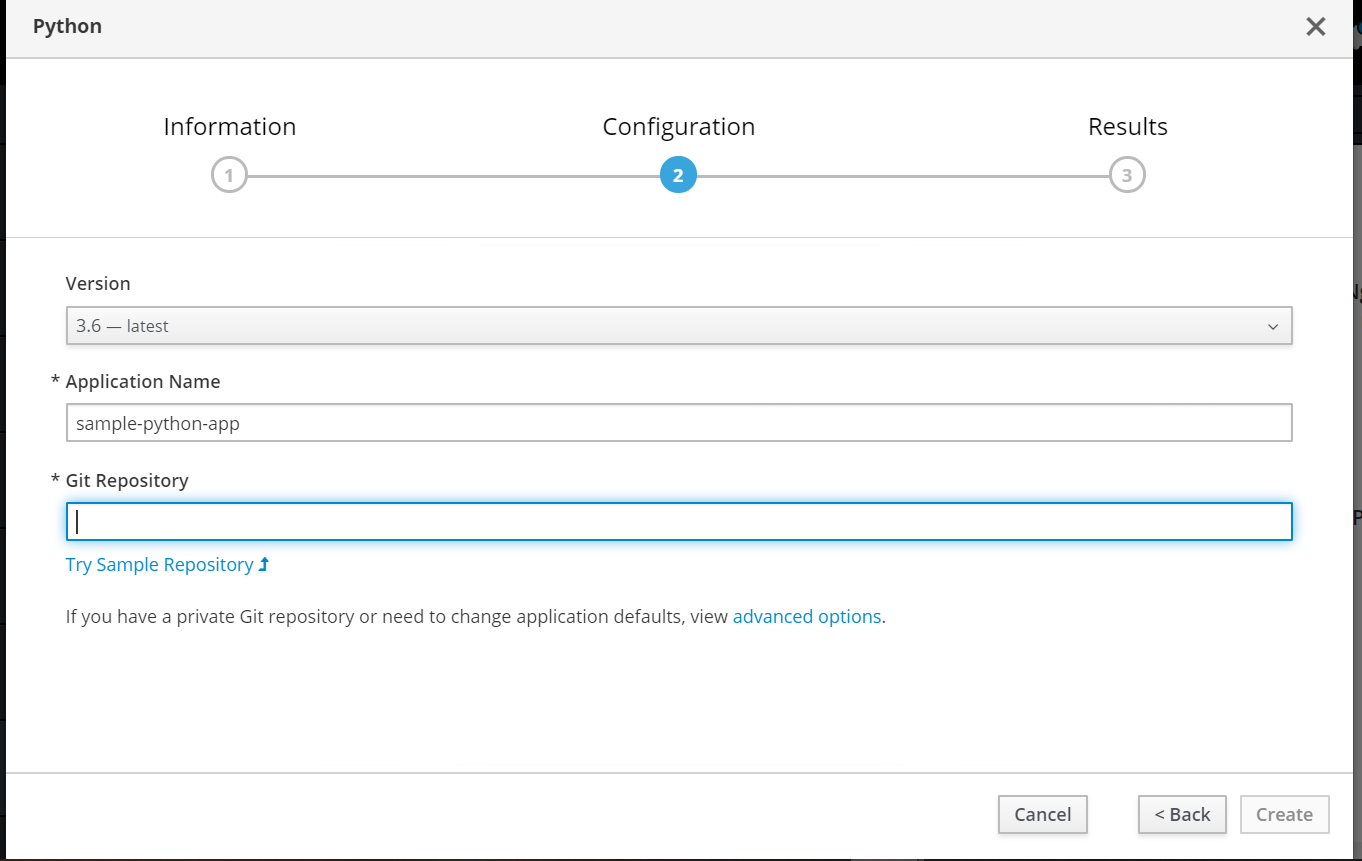This screenshot has height=861, width=1362.
Task: Click the Results step circle numbered 3
Action: (1127, 174)
